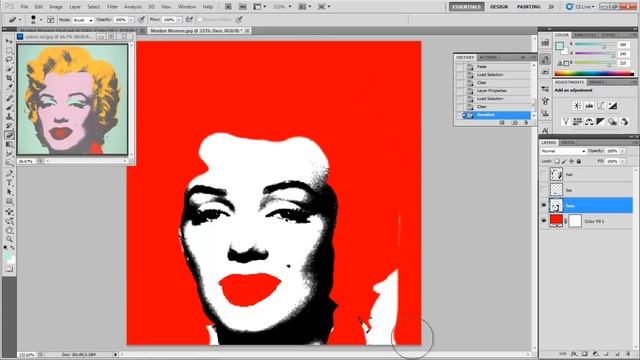This screenshot has width=640, height=360.
Task: Open the layer Opacity dropdown arrow
Action: click(x=622, y=151)
